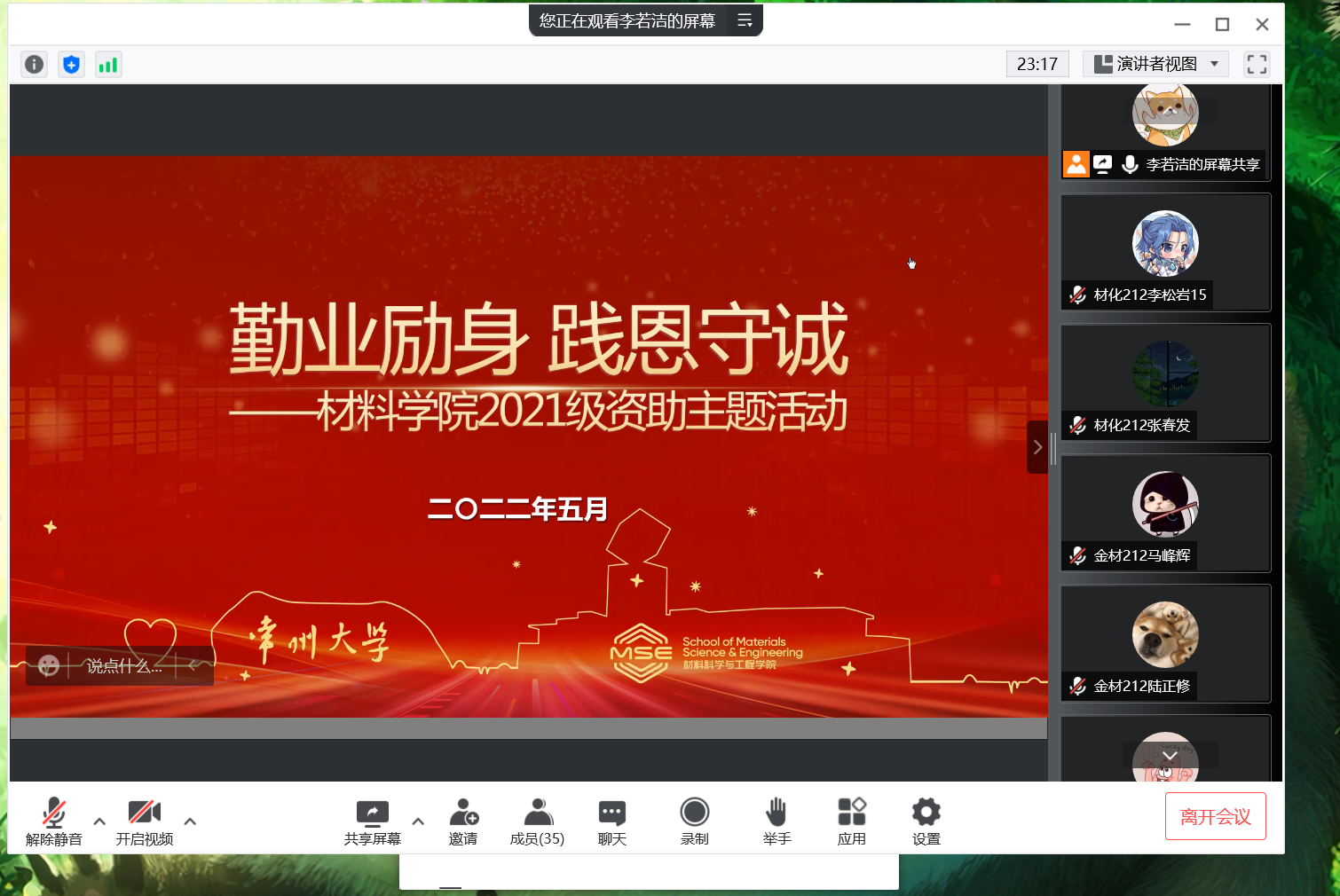Collapse the quick chat bar arrow
This screenshot has height=896, width=1340.
coord(193,665)
